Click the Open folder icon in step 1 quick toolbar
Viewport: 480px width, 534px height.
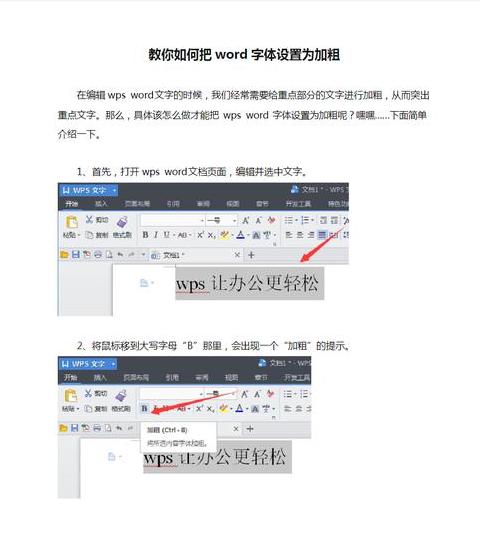(x=64, y=255)
